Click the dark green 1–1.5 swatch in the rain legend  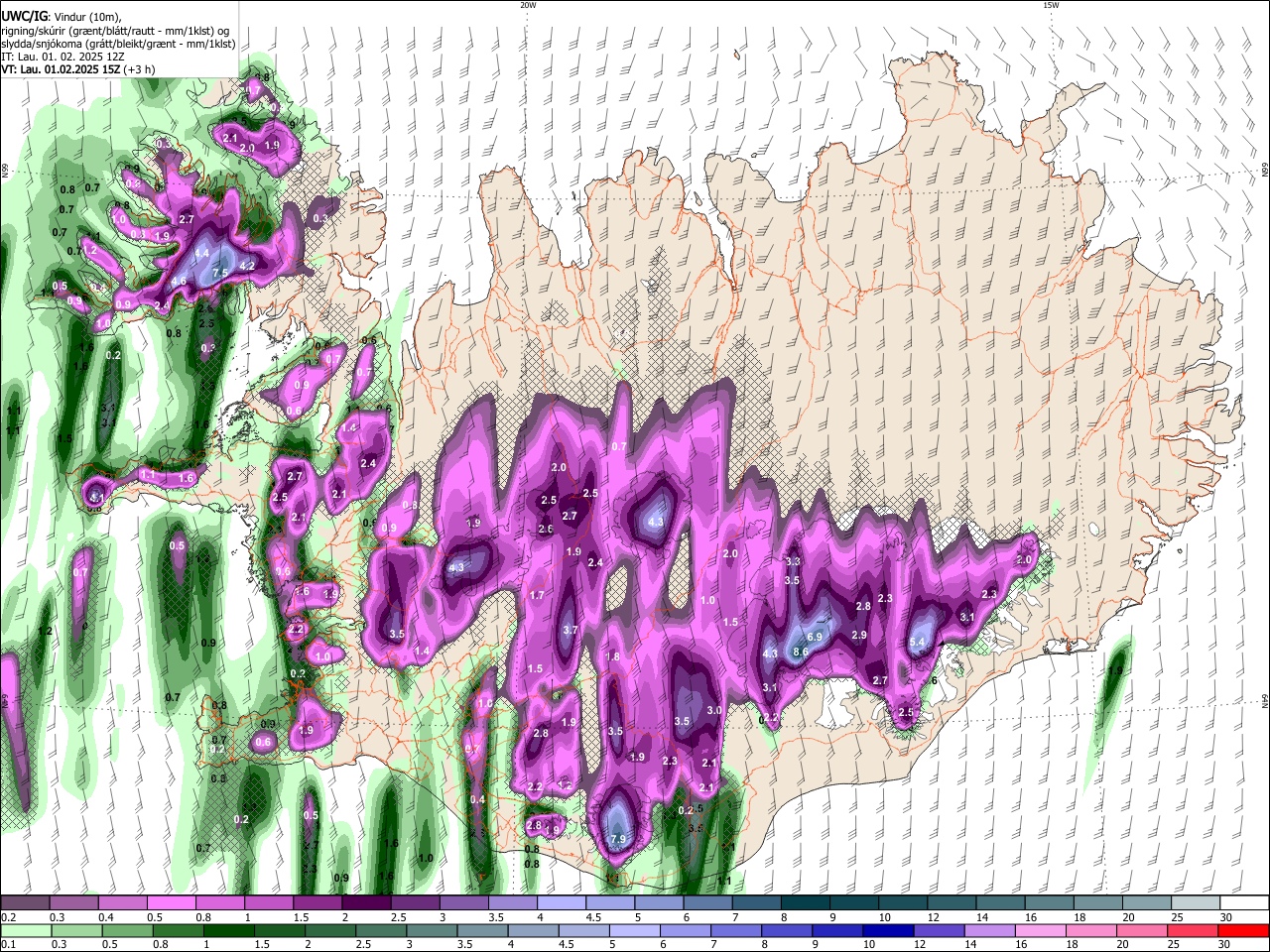pyautogui.click(x=230, y=930)
